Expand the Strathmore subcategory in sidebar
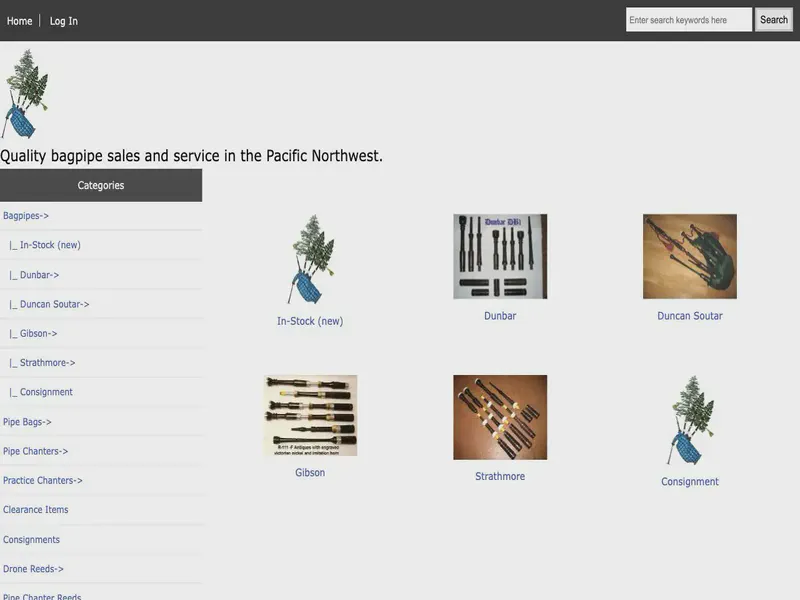This screenshot has height=600, width=800. tap(47, 363)
